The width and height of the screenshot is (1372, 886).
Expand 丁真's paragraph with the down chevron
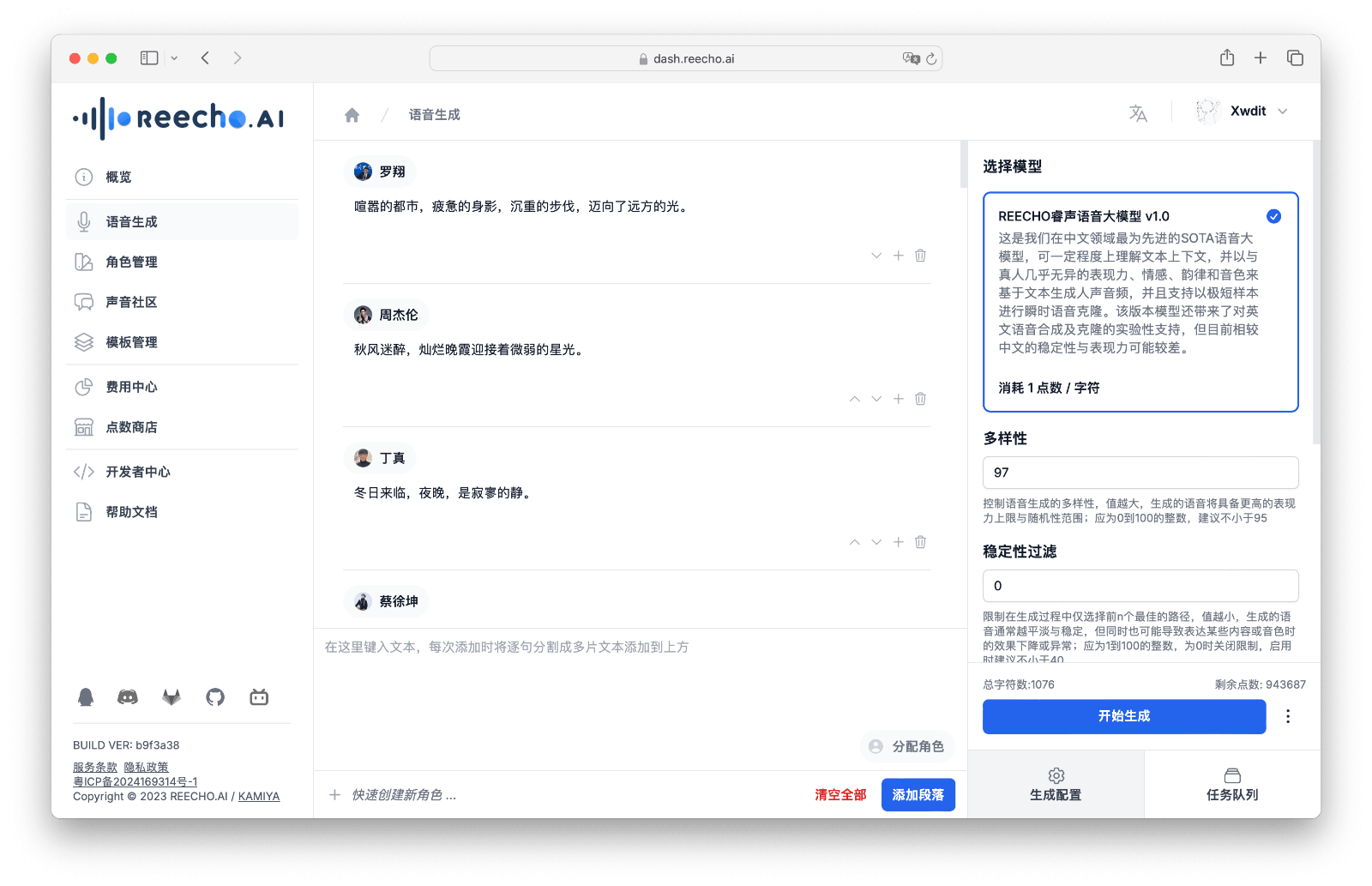coord(876,541)
